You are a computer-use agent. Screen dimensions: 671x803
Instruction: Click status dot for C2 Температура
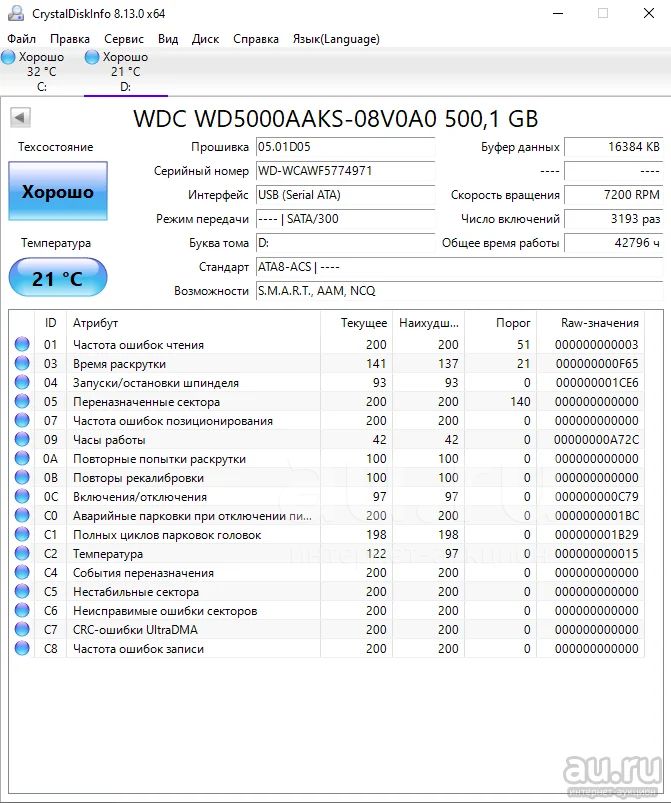22,553
